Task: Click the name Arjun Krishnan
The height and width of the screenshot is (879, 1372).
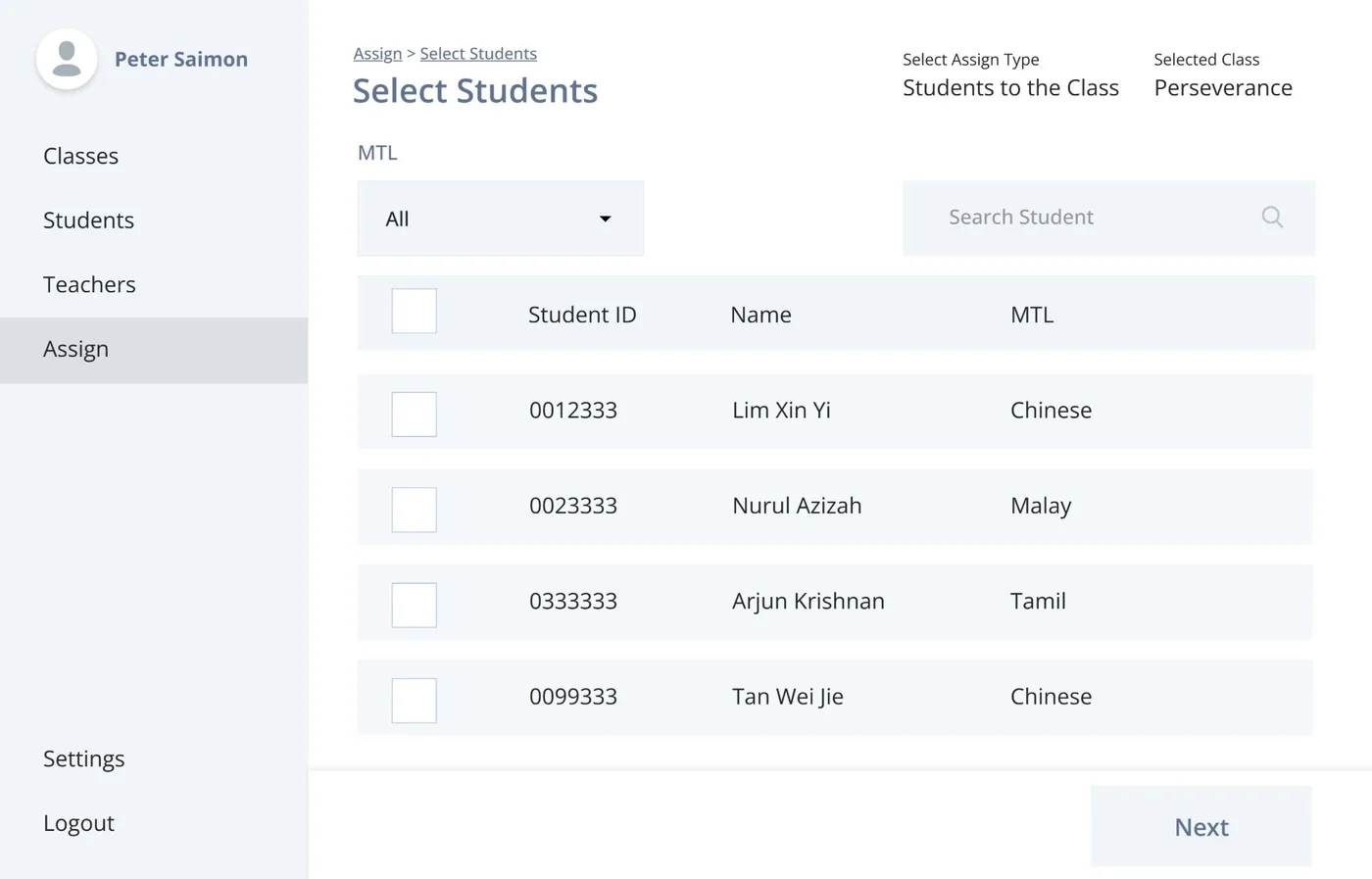Action: click(x=808, y=602)
